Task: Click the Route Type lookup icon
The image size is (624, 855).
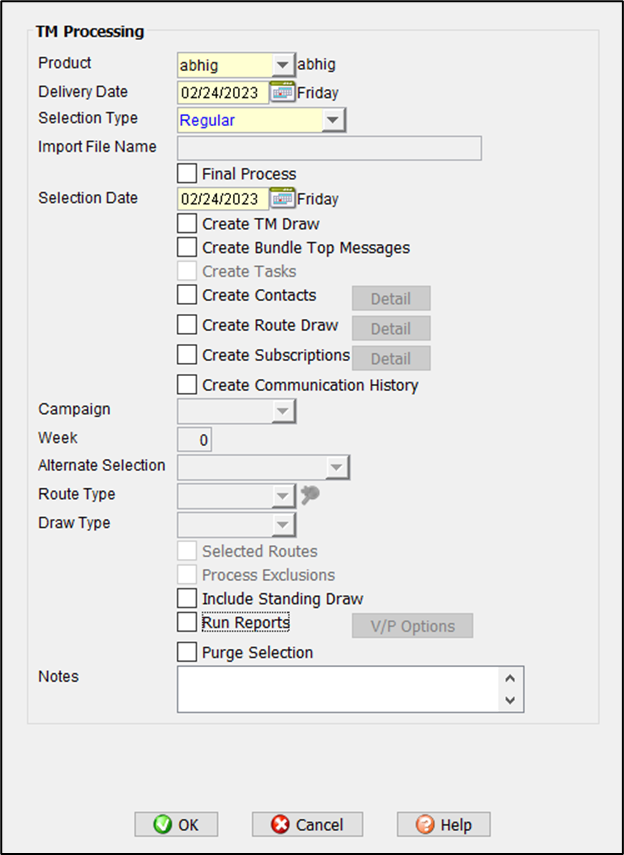Action: 310,494
